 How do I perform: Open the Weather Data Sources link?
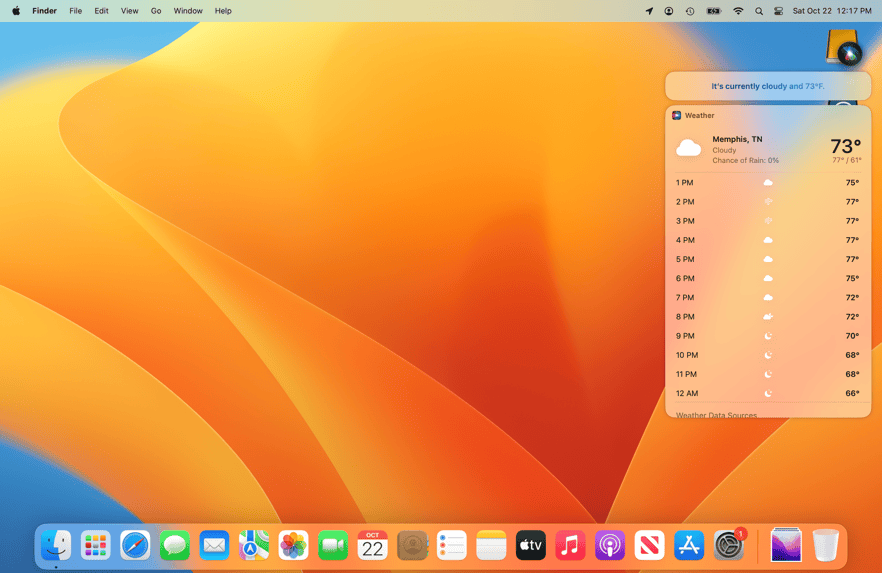pos(716,415)
